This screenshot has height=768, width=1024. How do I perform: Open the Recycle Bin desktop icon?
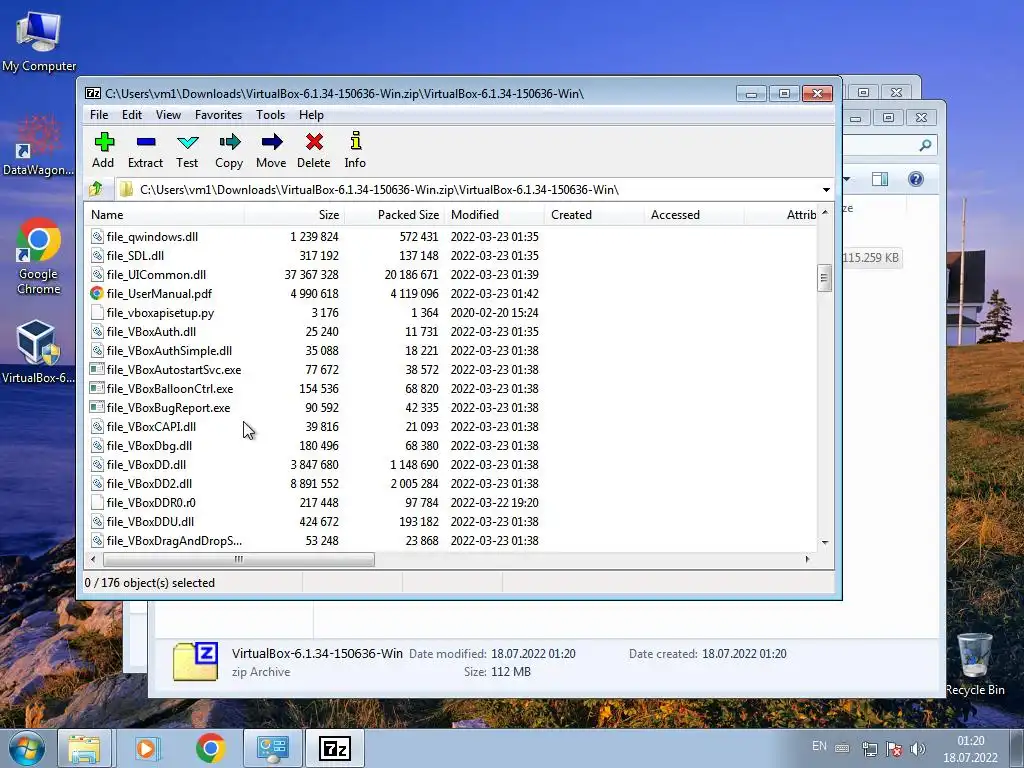[x=975, y=664]
